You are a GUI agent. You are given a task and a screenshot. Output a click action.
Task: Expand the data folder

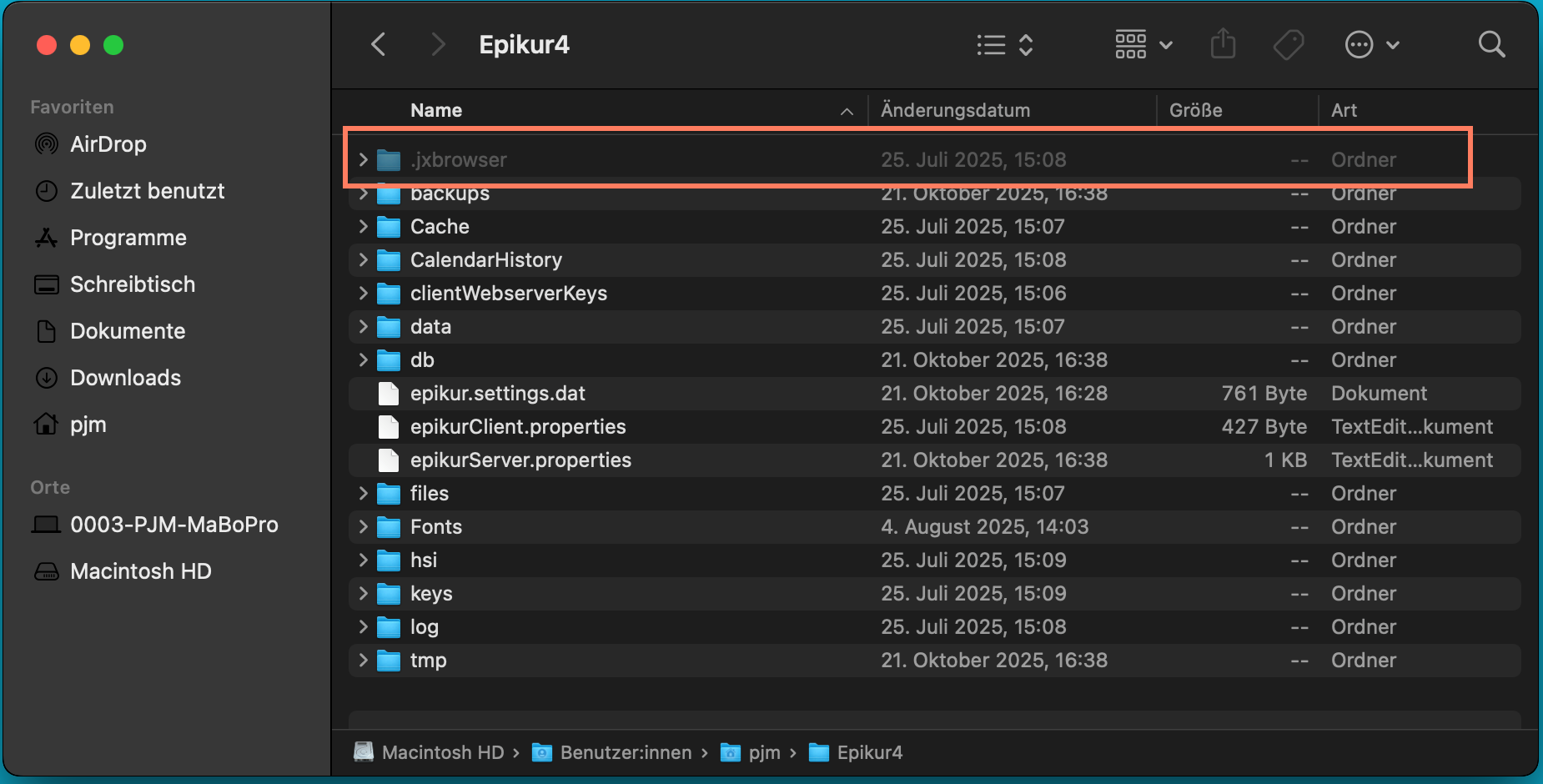pyautogui.click(x=363, y=326)
